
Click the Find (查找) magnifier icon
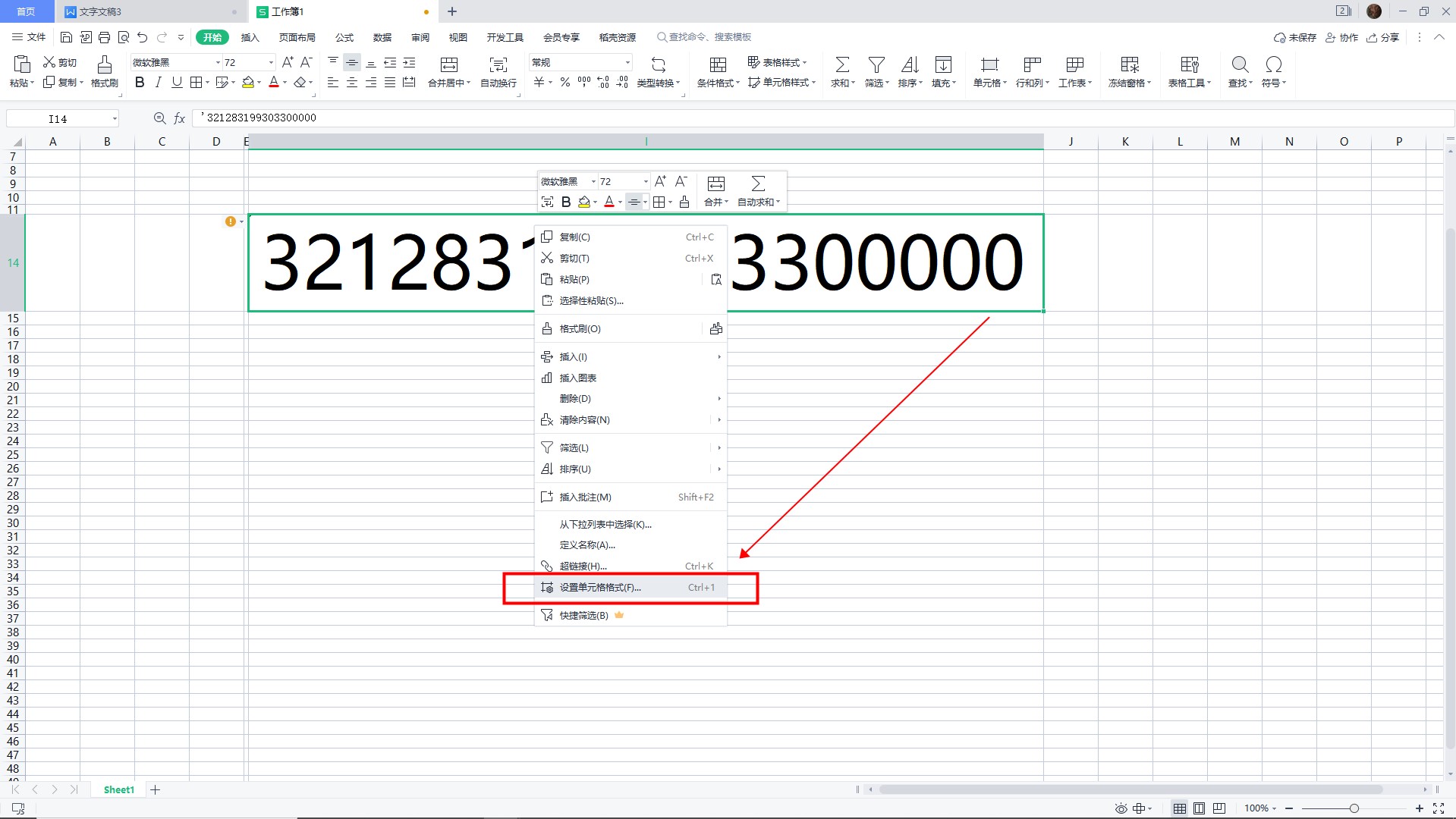pos(1240,65)
